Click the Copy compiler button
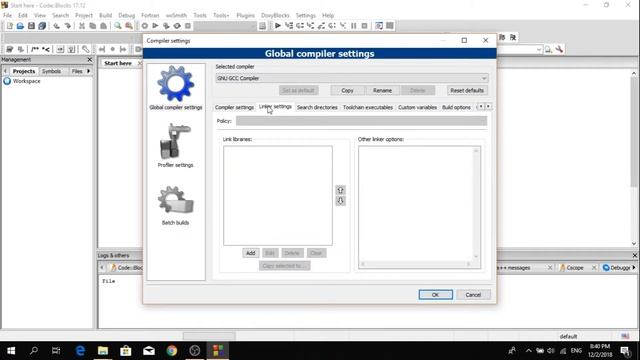 (x=347, y=90)
